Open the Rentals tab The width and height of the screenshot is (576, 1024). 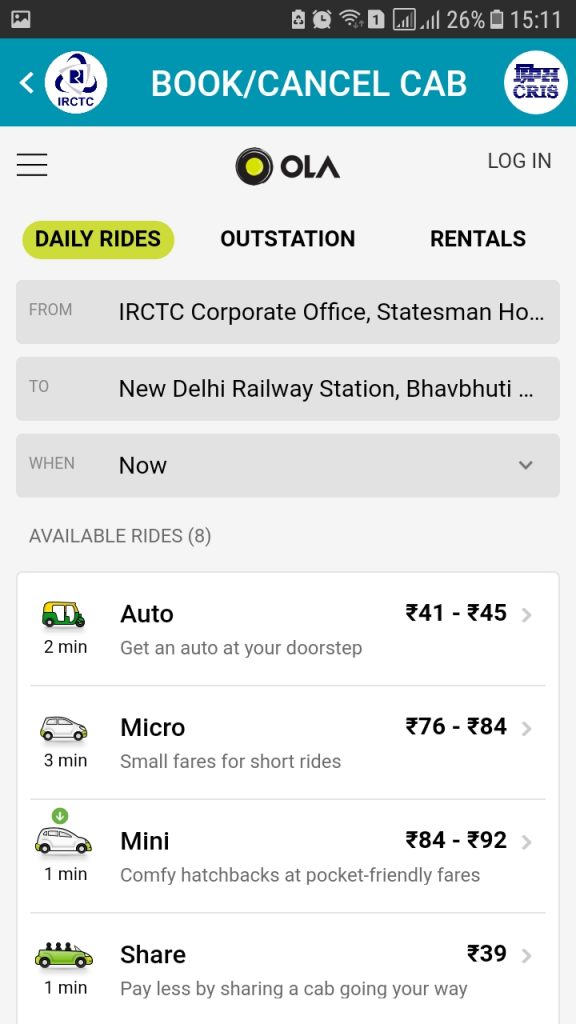click(478, 239)
